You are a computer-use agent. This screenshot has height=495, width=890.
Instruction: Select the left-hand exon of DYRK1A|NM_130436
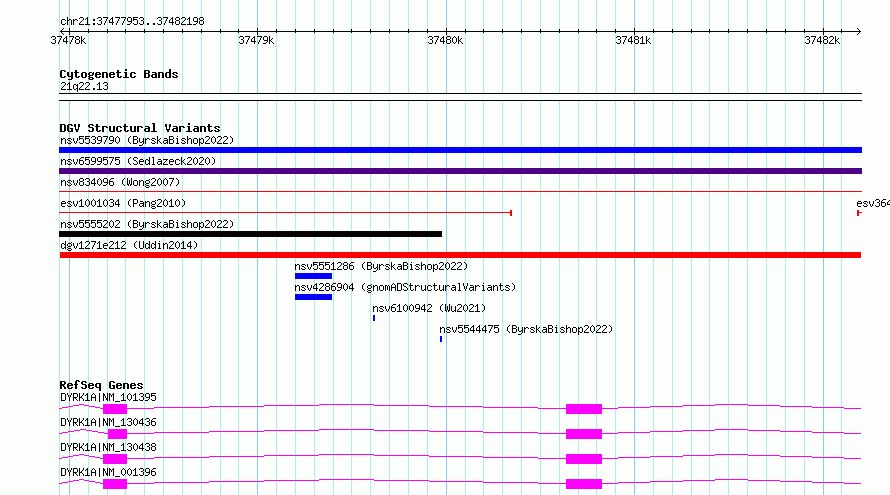tap(117, 434)
